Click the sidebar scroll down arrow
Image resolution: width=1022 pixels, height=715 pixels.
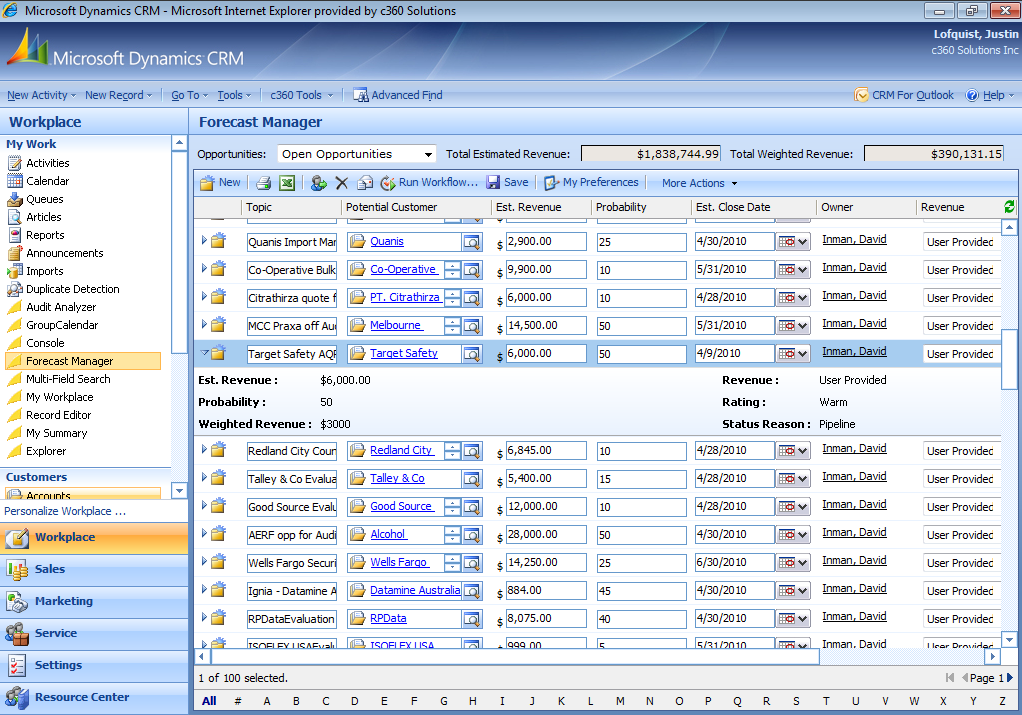click(x=179, y=491)
